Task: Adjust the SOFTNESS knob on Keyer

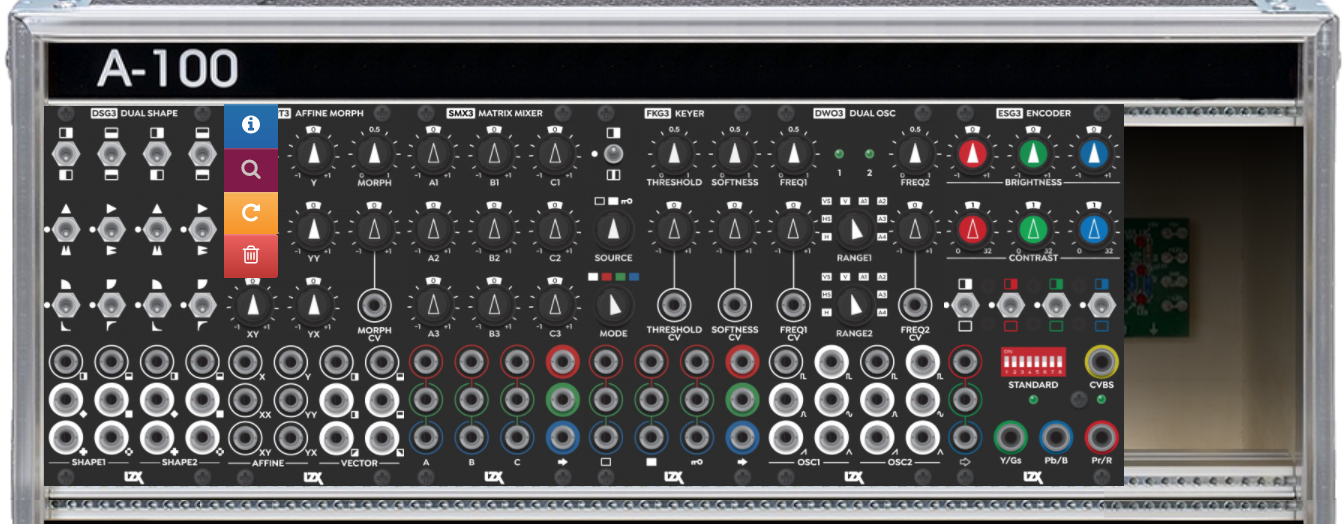Action: click(x=734, y=153)
